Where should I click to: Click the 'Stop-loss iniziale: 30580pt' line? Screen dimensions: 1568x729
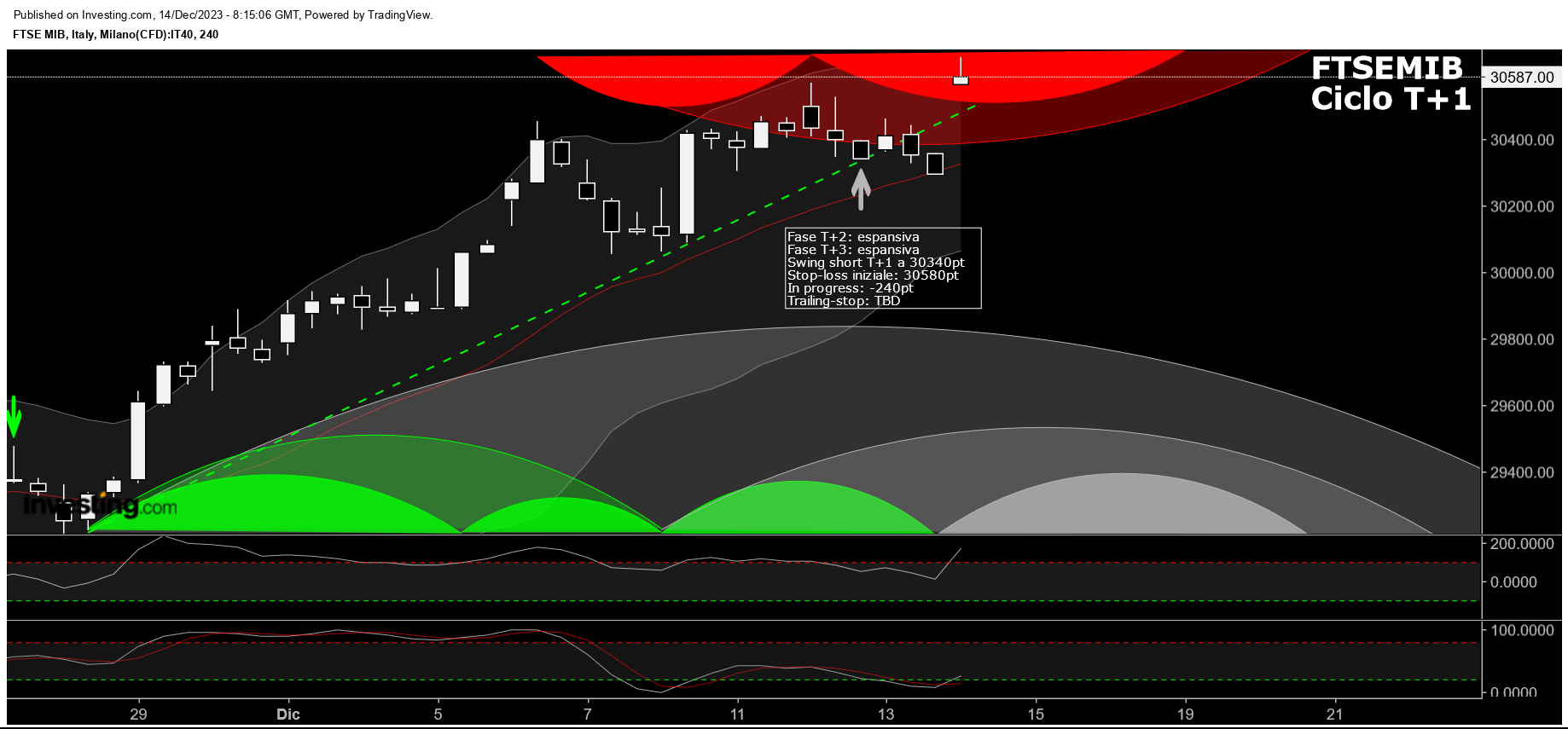[x=873, y=275]
